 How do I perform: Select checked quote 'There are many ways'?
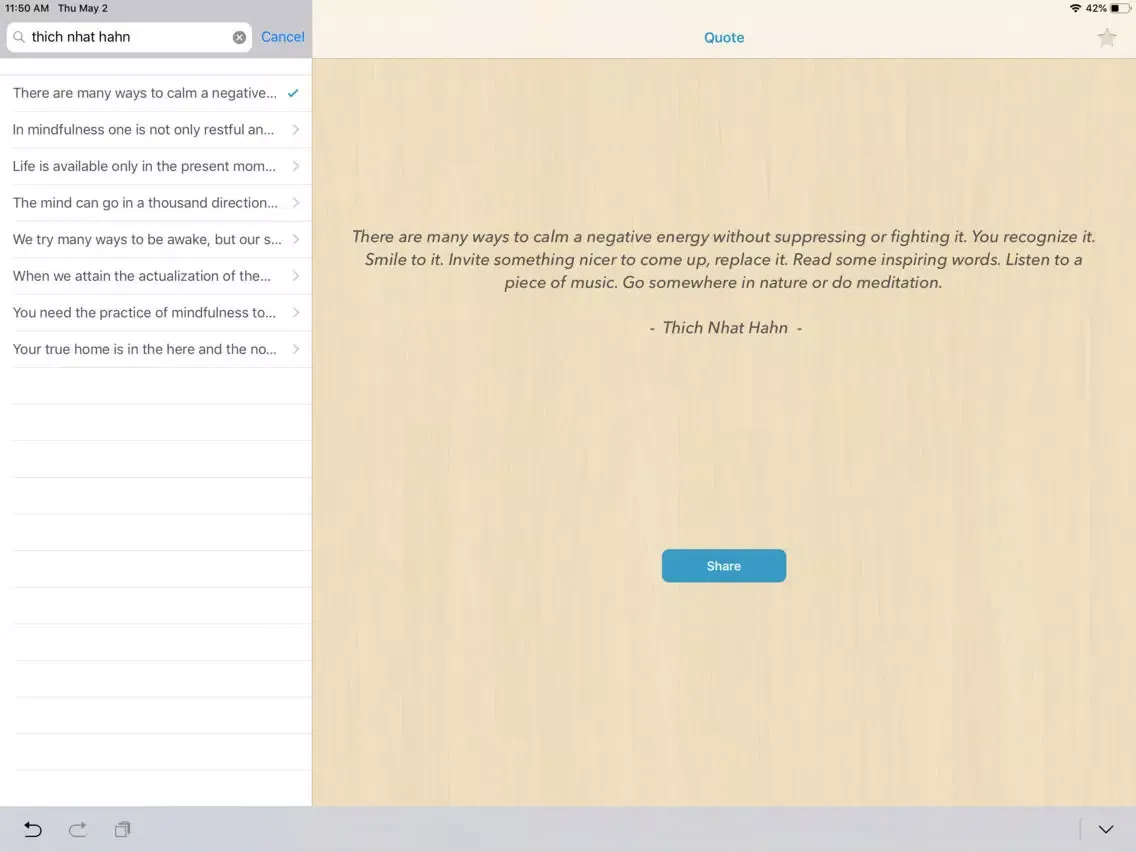(145, 93)
